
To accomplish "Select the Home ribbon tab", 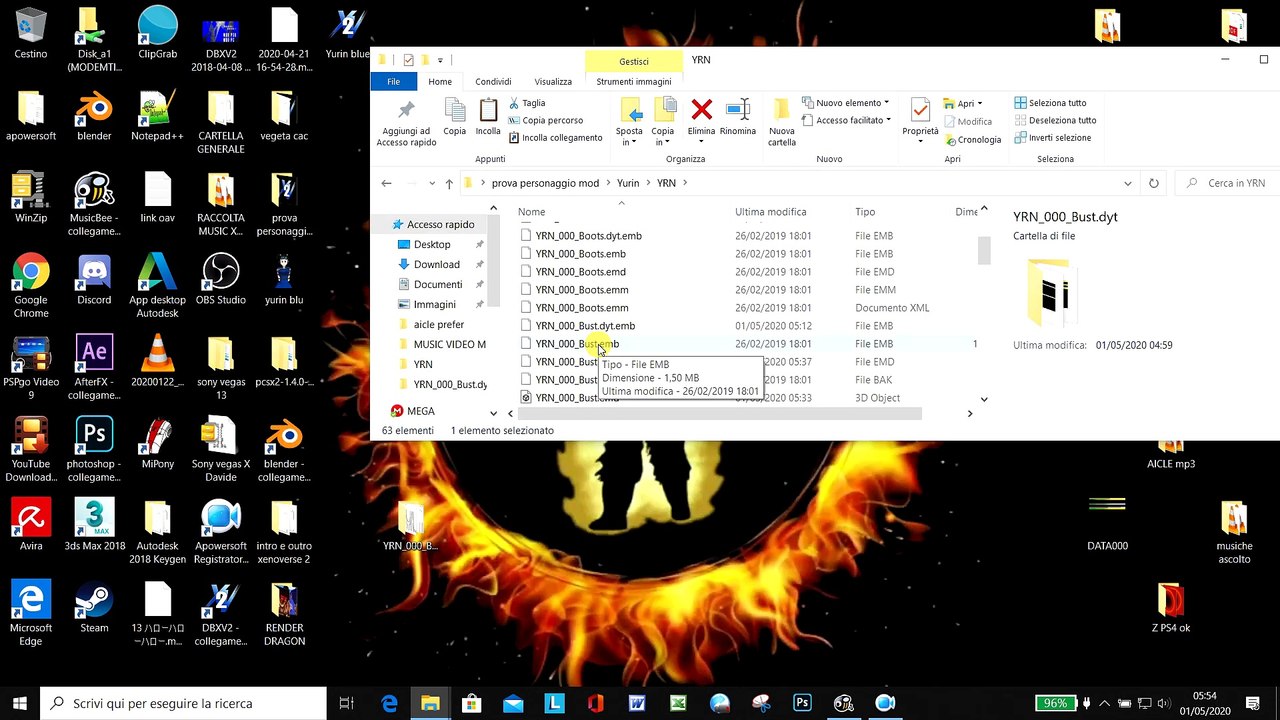I will [x=440, y=82].
